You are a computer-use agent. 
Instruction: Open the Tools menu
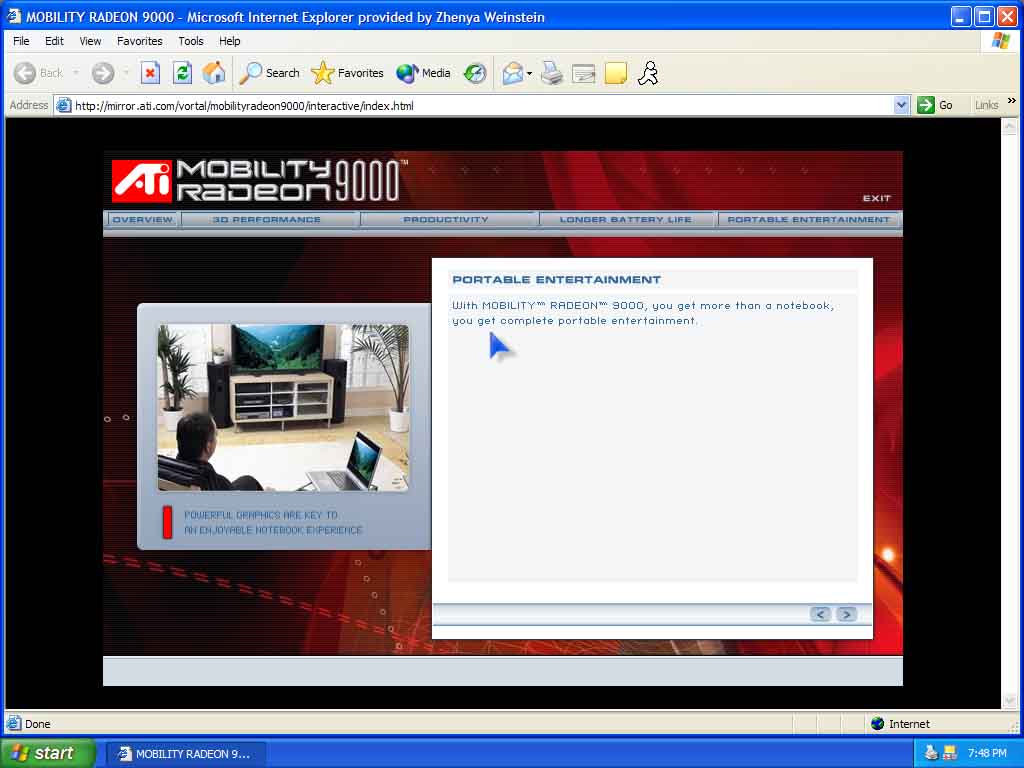click(191, 40)
